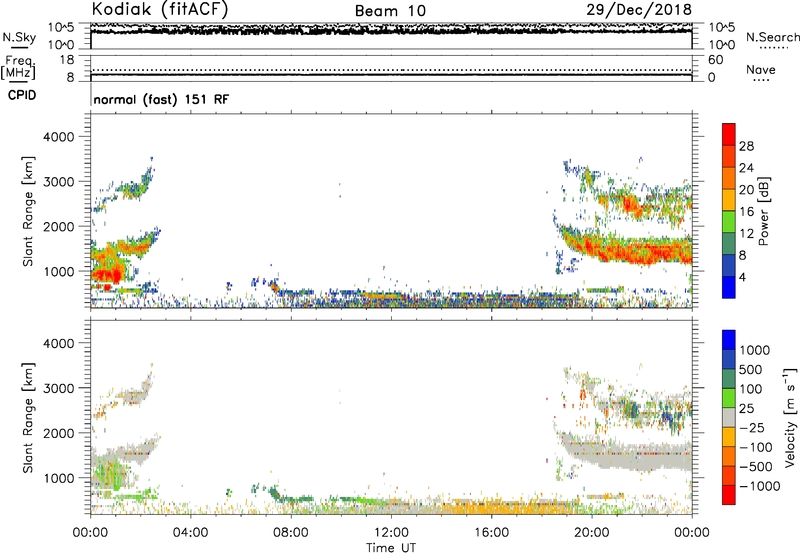Image resolution: width=800 pixels, height=554 pixels.
Task: Click the "04:00" time tick label
Action: point(190,533)
